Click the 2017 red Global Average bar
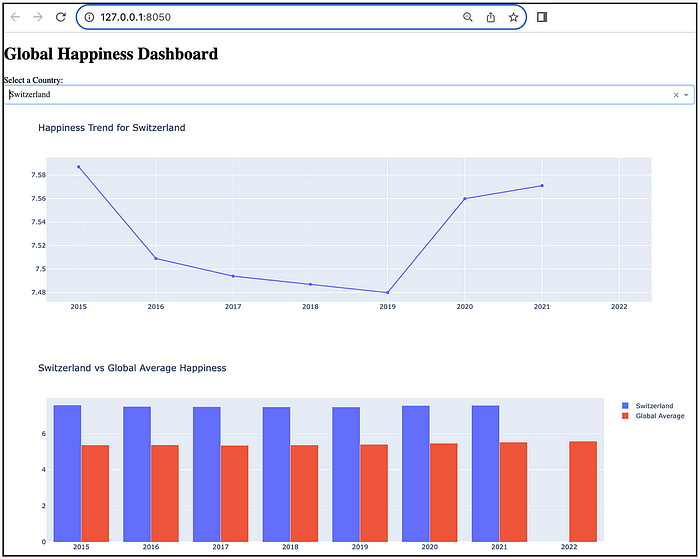This screenshot has height=559, width=700. tap(234, 493)
